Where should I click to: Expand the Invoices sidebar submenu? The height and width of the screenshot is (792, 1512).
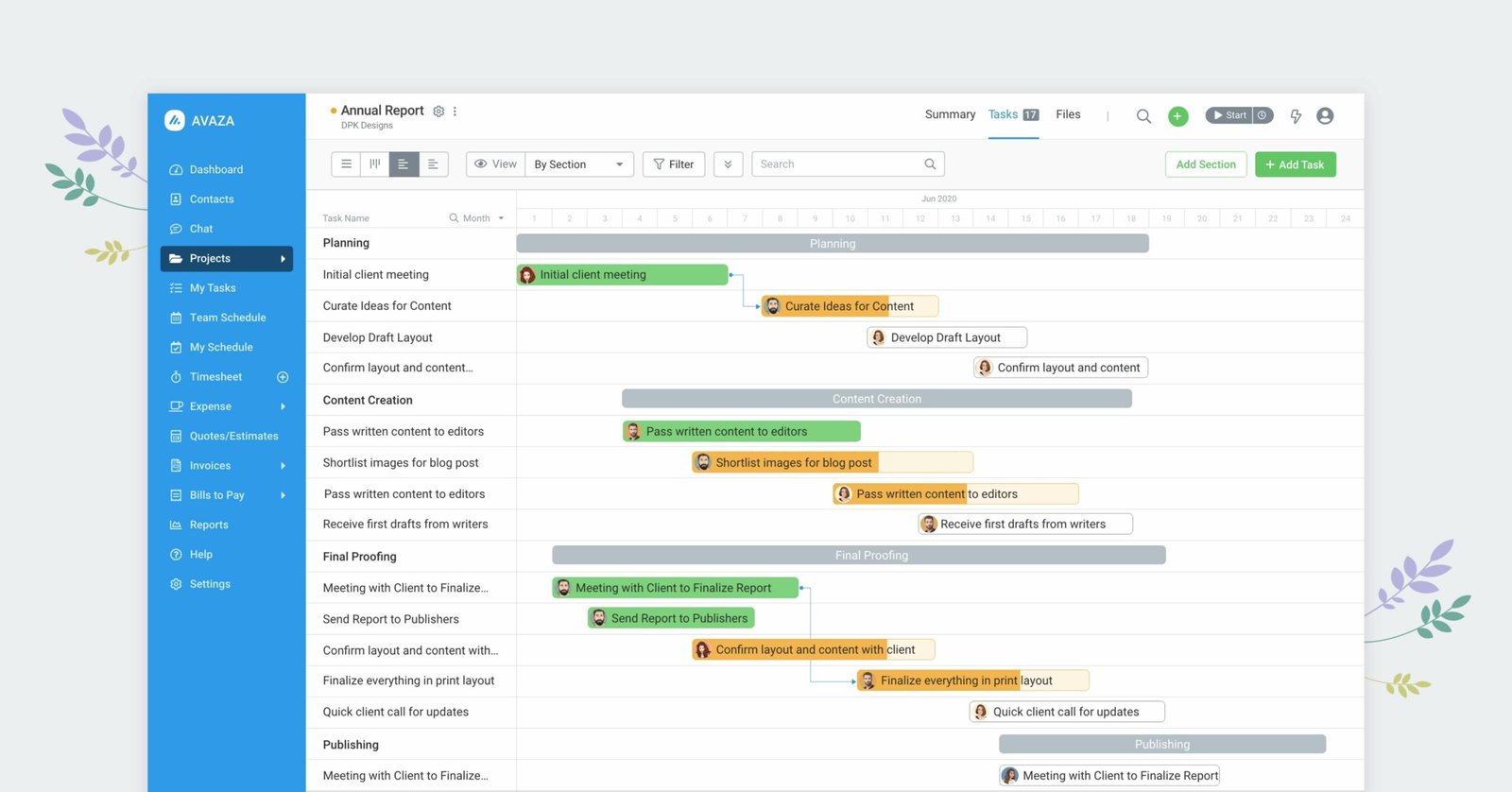point(283,466)
